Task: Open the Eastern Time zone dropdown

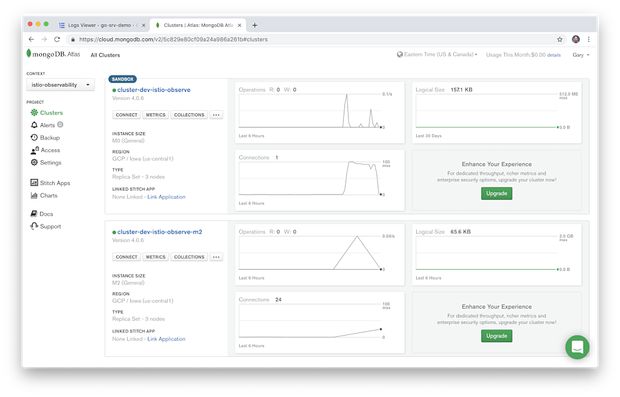Action: pos(437,54)
